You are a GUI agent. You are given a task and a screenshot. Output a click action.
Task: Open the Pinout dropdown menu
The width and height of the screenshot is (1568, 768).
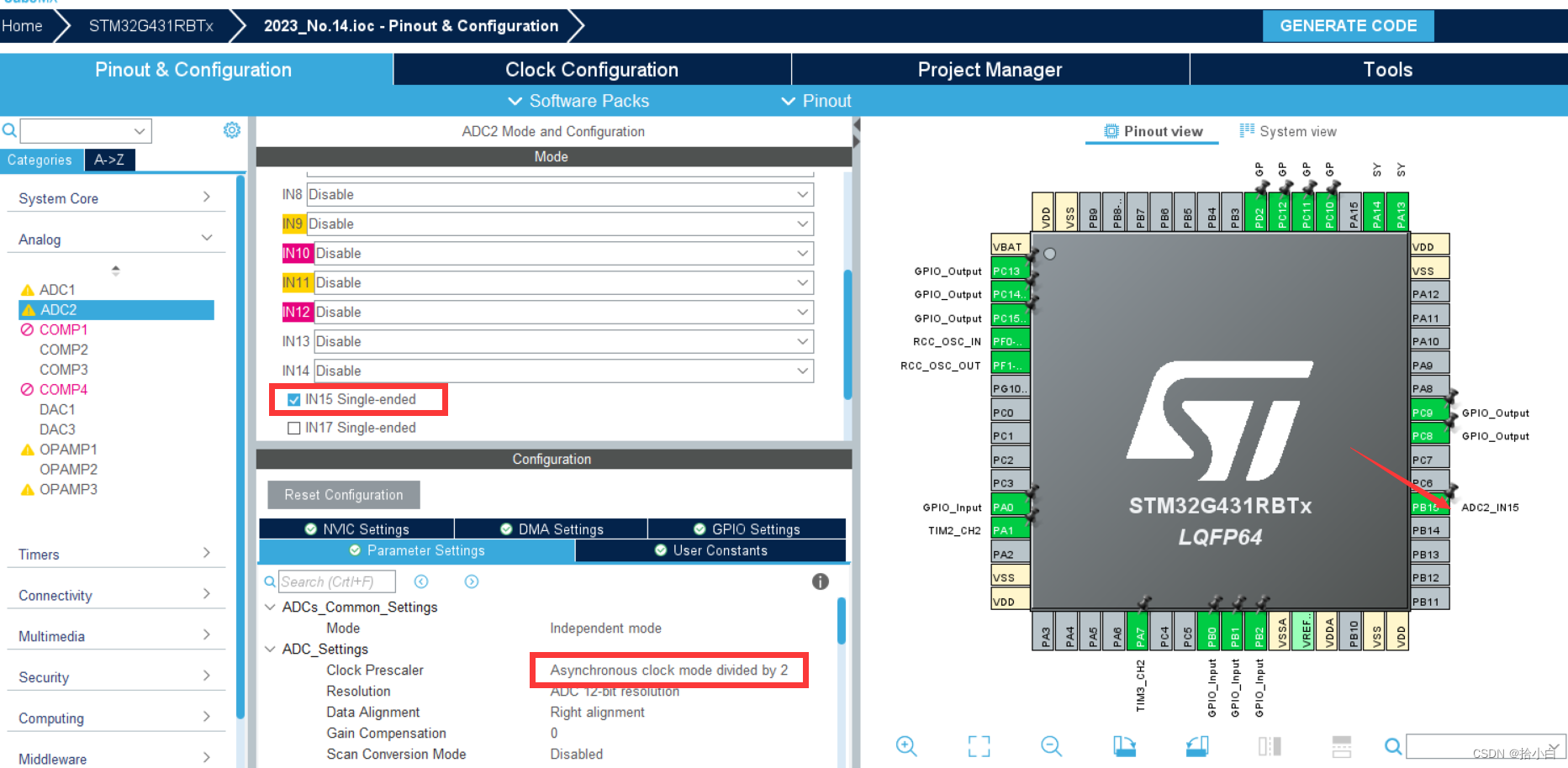coord(816,101)
